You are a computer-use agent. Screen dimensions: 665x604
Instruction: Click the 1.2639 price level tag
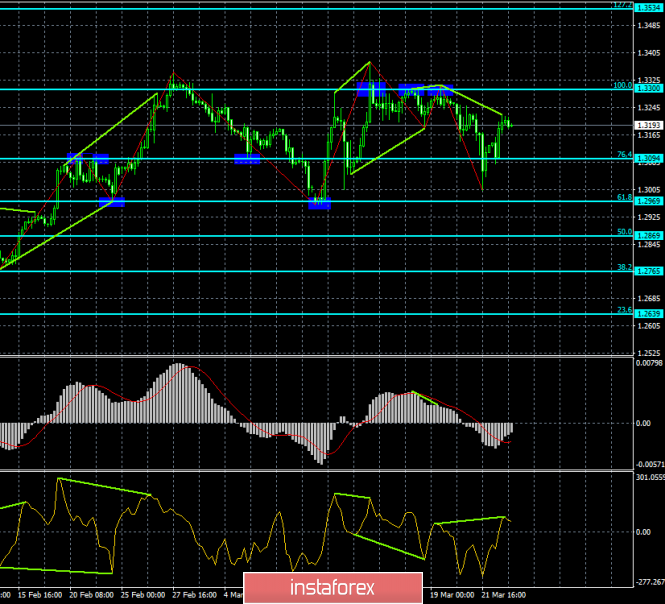pos(648,314)
